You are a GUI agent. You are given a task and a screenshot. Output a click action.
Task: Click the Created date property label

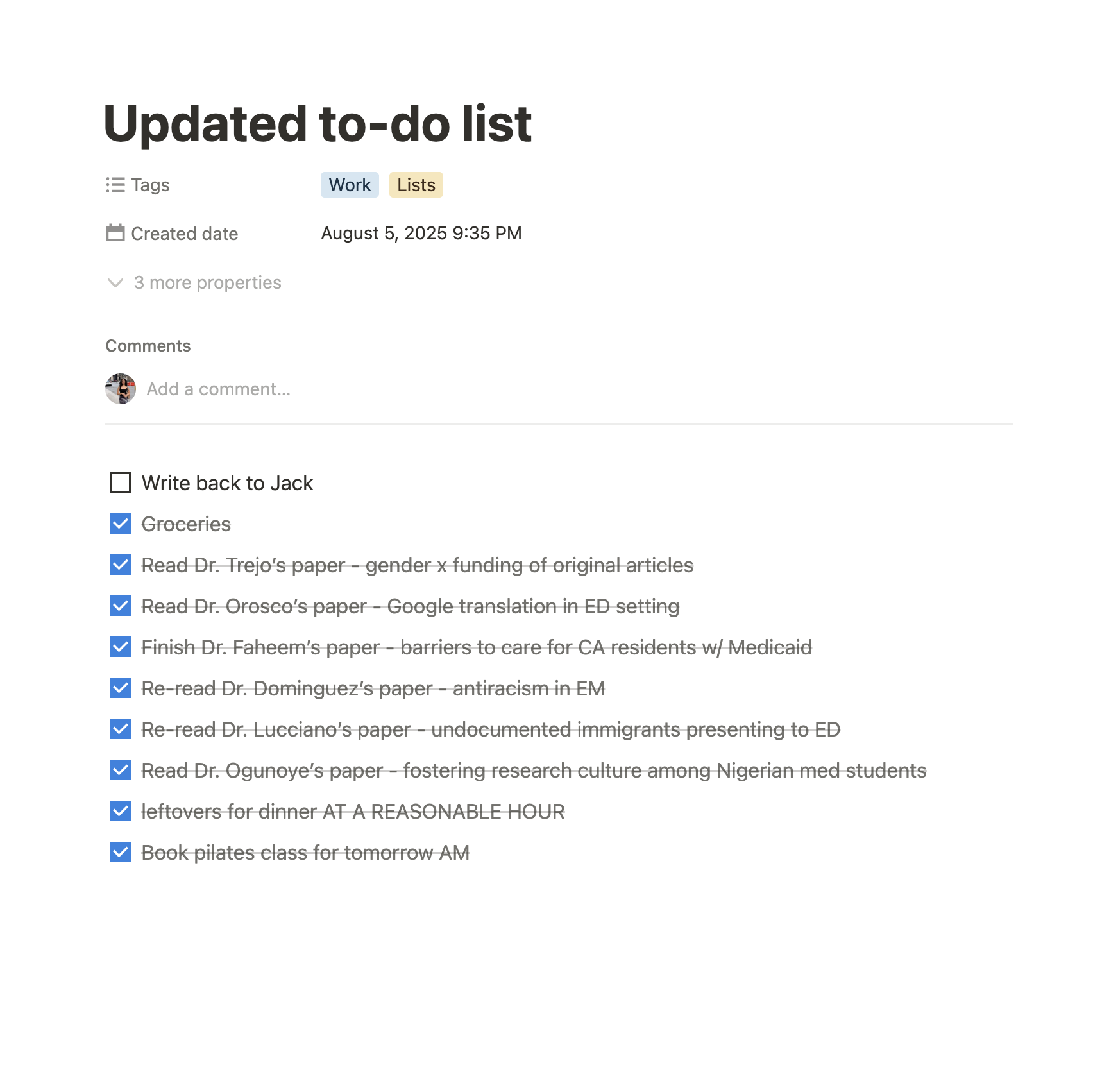[x=184, y=234]
